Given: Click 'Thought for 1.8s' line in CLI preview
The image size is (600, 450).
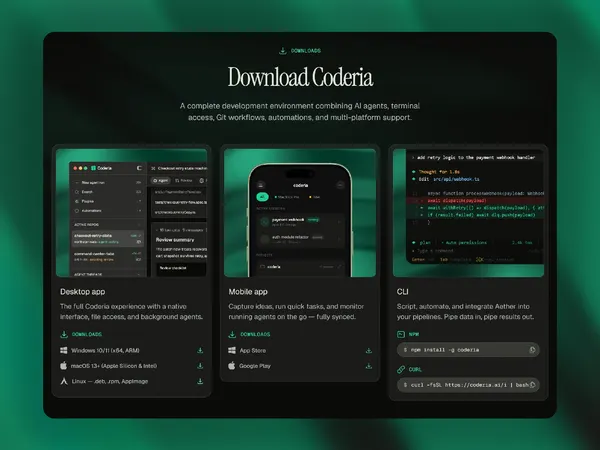Looking at the screenshot, I should tap(439, 172).
